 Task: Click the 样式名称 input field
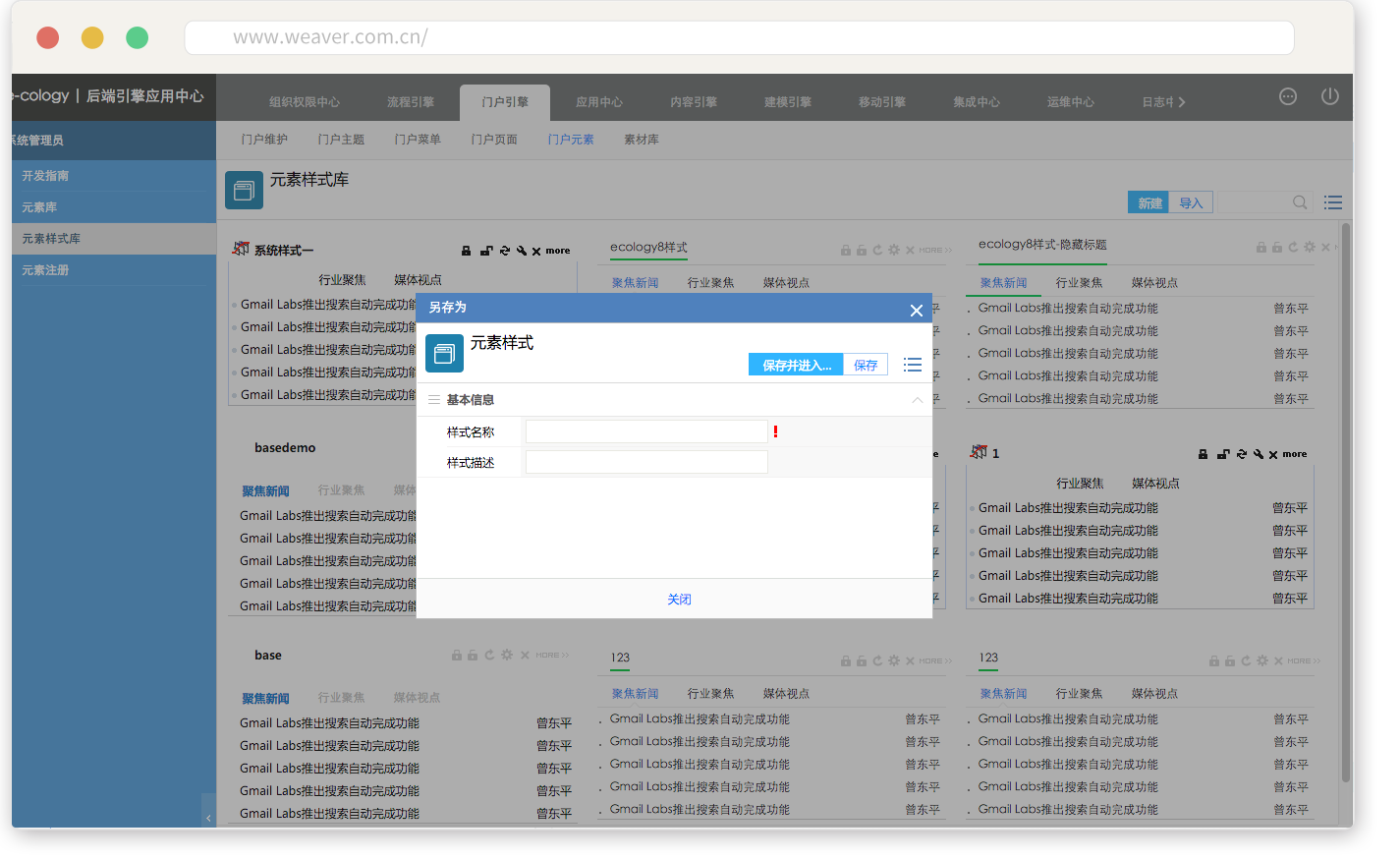coord(645,431)
